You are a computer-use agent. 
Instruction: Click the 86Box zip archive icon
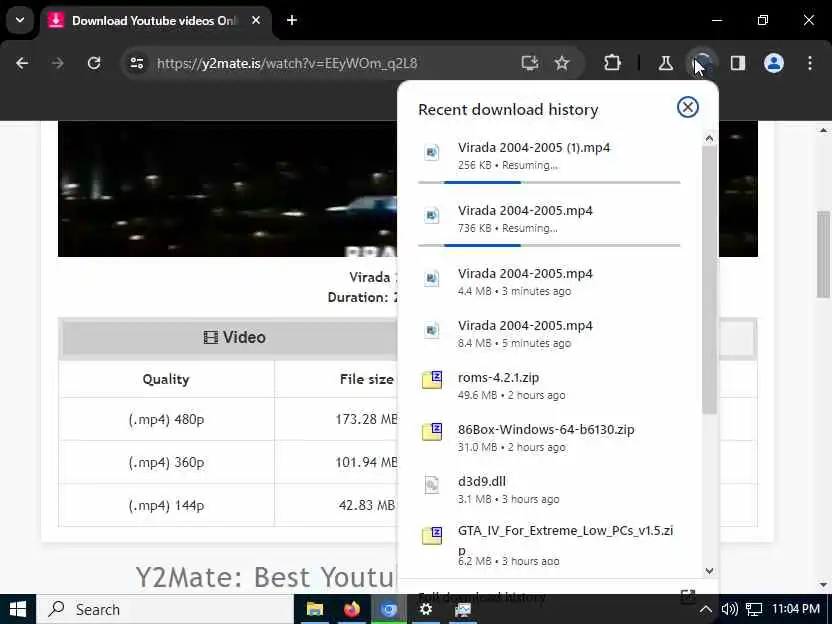coord(432,431)
